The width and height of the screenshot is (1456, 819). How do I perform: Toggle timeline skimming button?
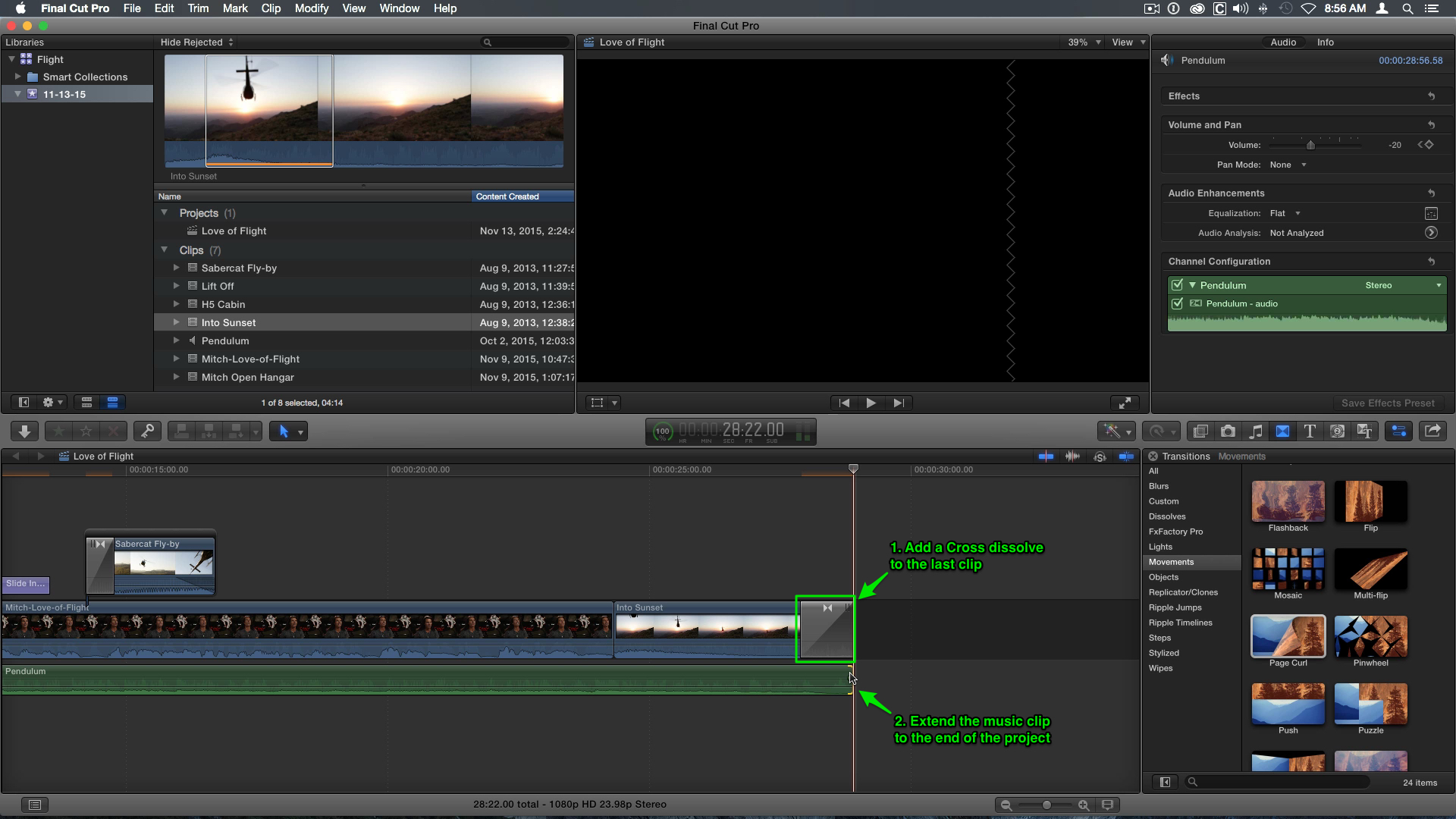pyautogui.click(x=1046, y=457)
